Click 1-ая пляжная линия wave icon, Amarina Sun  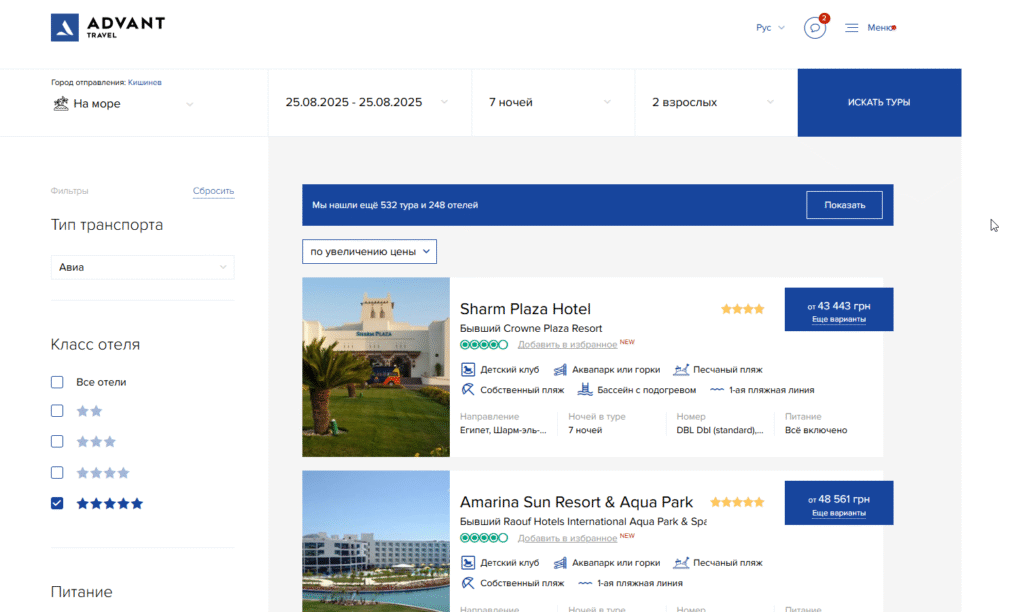coord(585,583)
